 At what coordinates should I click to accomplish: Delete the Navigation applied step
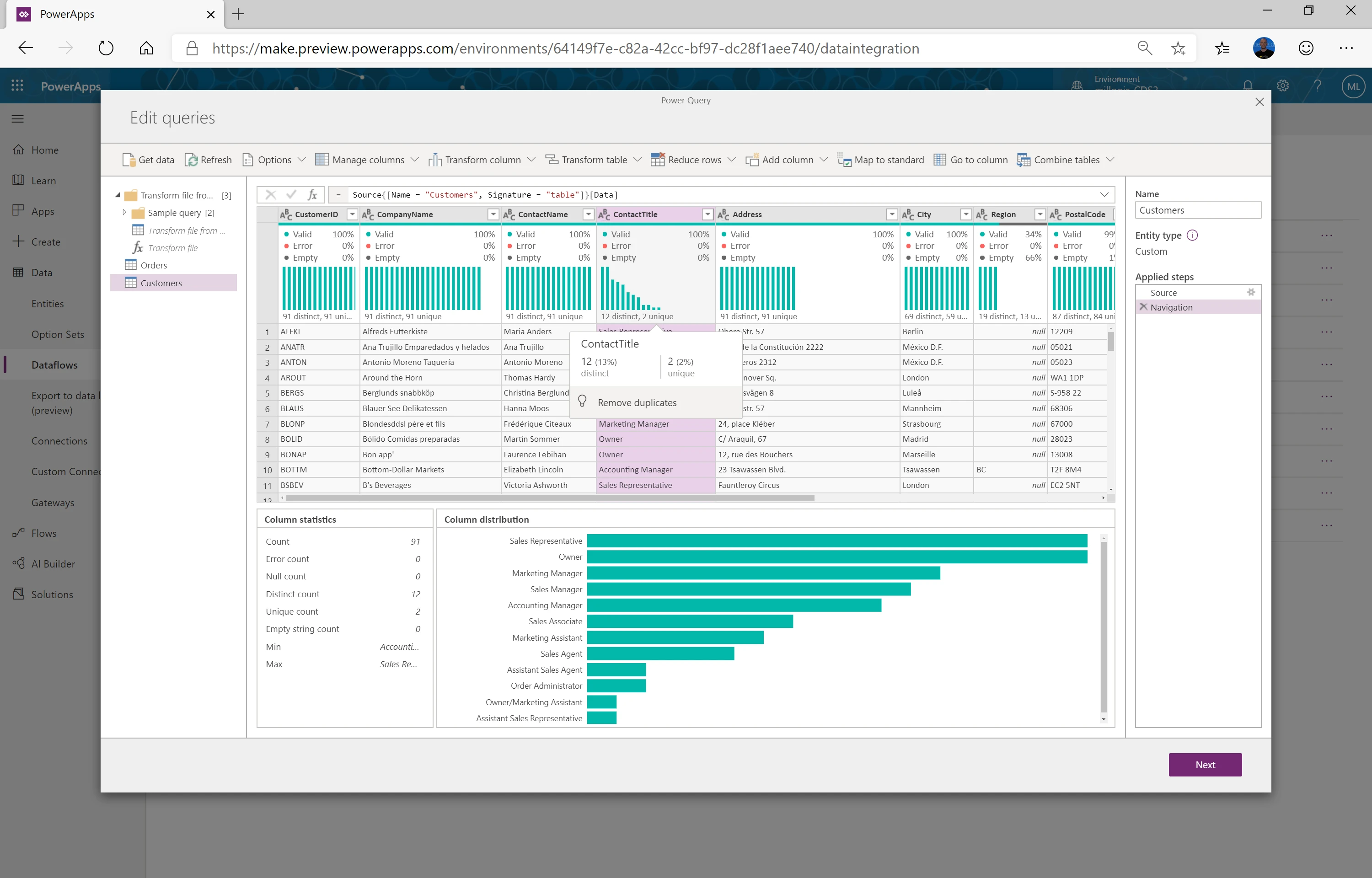pos(1143,307)
